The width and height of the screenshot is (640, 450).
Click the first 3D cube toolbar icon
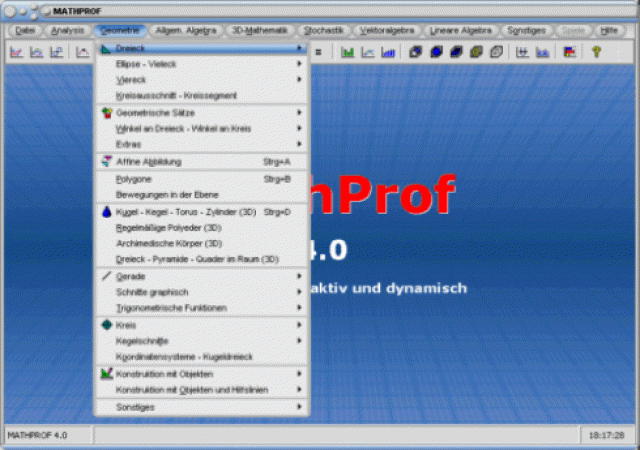point(416,52)
